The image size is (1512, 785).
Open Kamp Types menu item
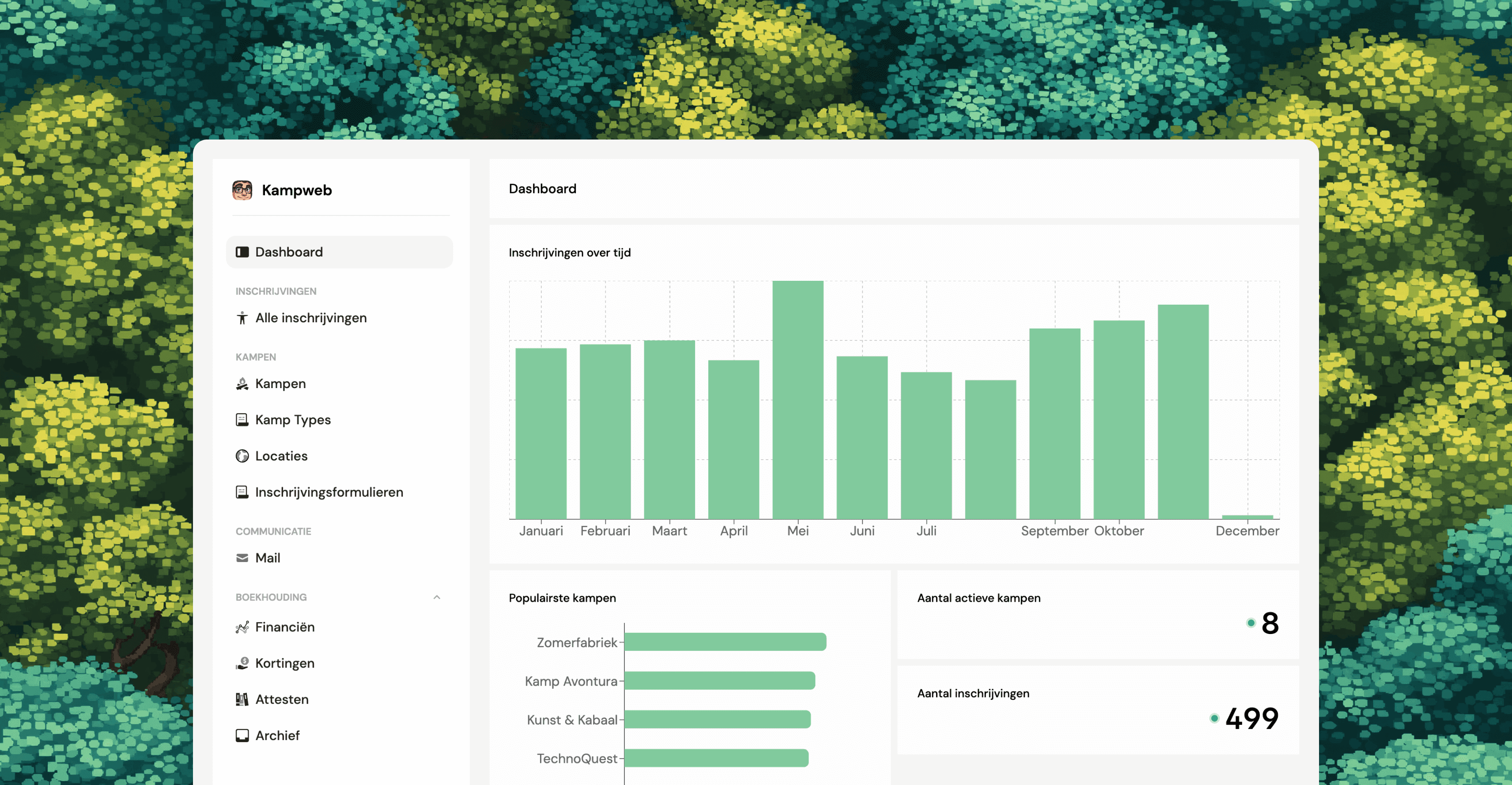[292, 420]
